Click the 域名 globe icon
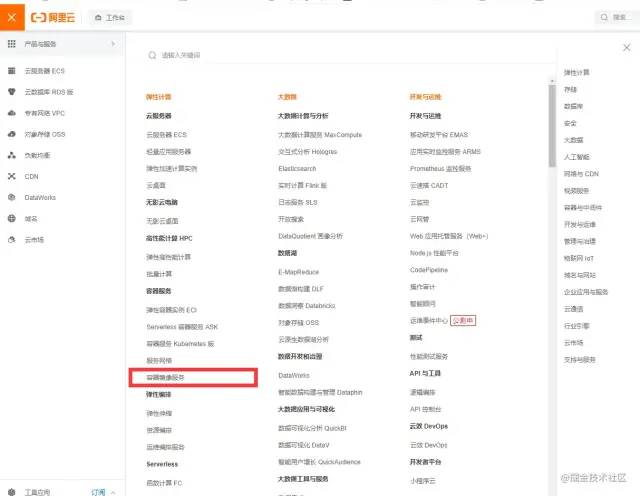 [x=11, y=218]
